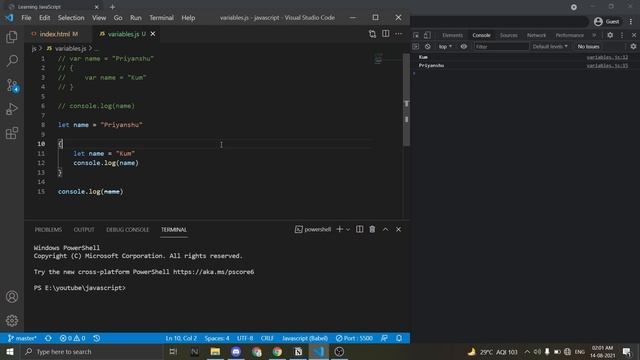Image resolution: width=640 pixels, height=360 pixels.
Task: Open File Explorer from the taskbar
Action: (x=215, y=351)
